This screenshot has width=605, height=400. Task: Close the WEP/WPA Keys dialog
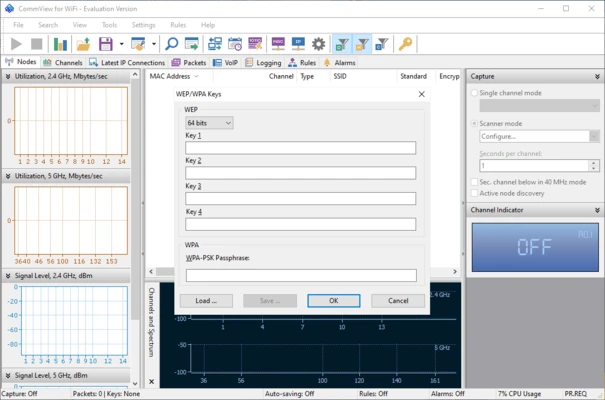pos(421,94)
